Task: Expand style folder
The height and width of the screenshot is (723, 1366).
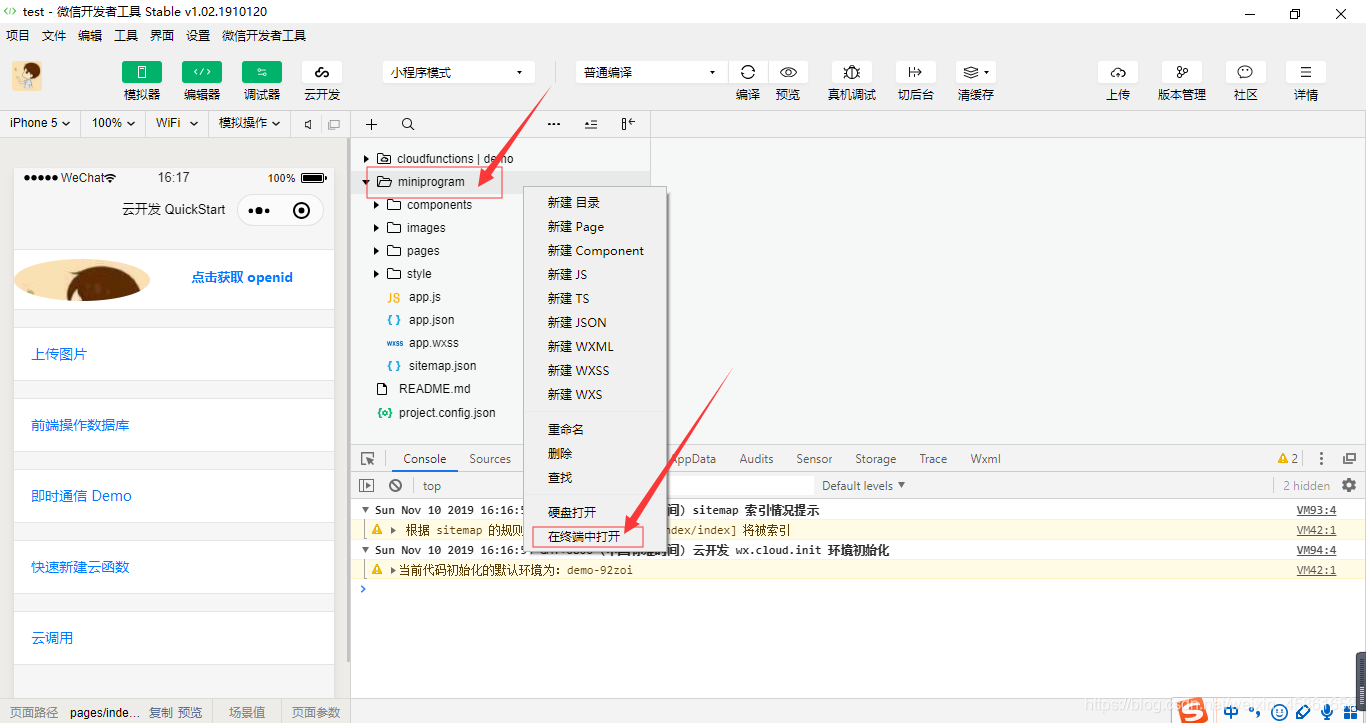Action: (377, 274)
